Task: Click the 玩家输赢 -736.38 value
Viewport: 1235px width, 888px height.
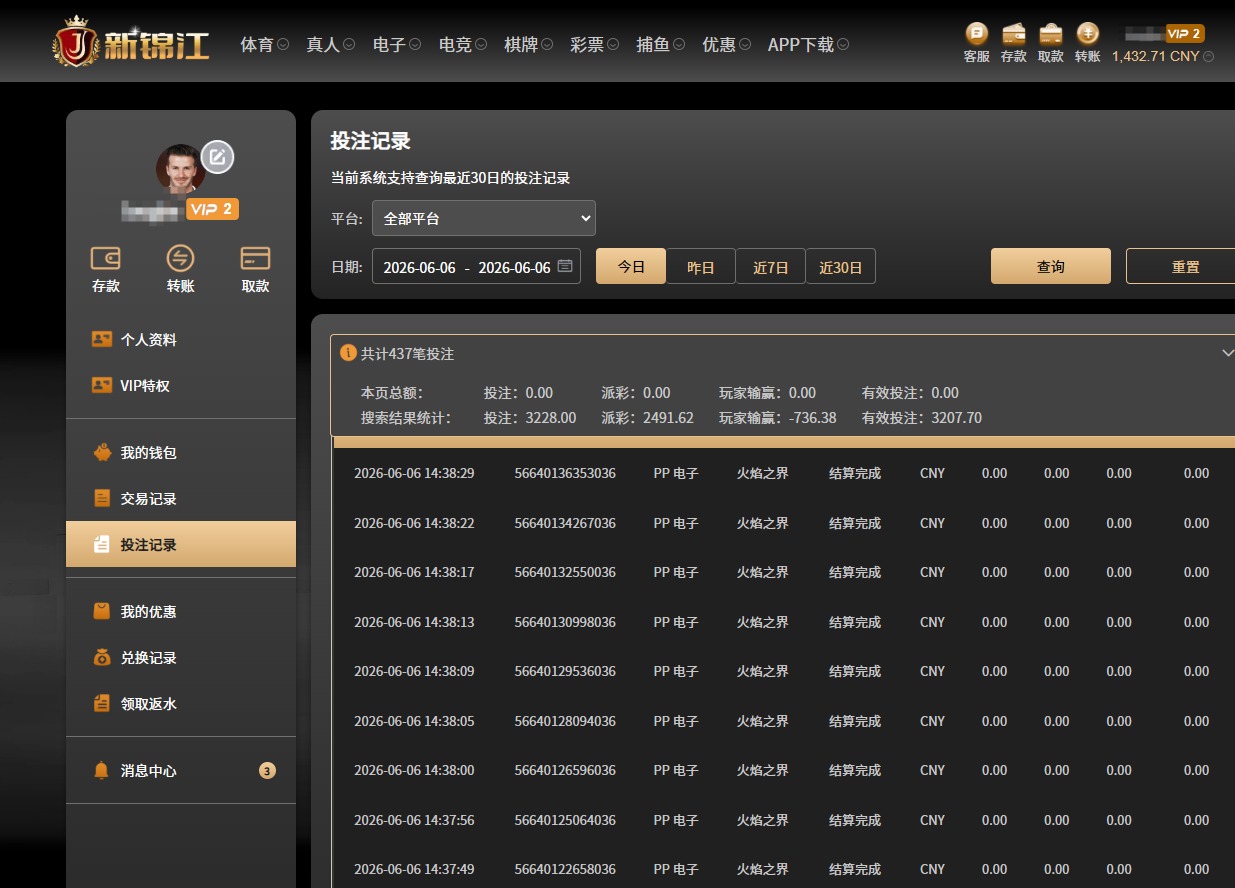Action: pyautogui.click(x=813, y=418)
